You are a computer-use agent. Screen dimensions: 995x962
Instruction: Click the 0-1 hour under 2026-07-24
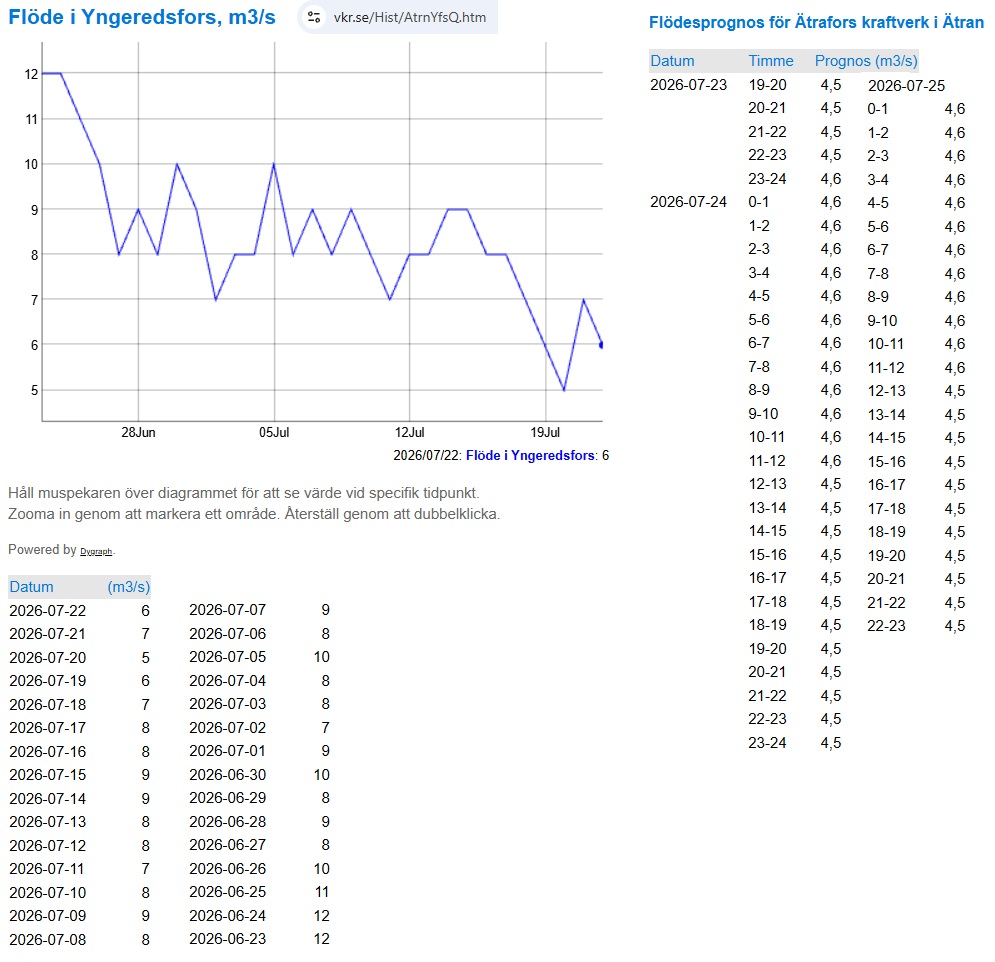[758, 202]
